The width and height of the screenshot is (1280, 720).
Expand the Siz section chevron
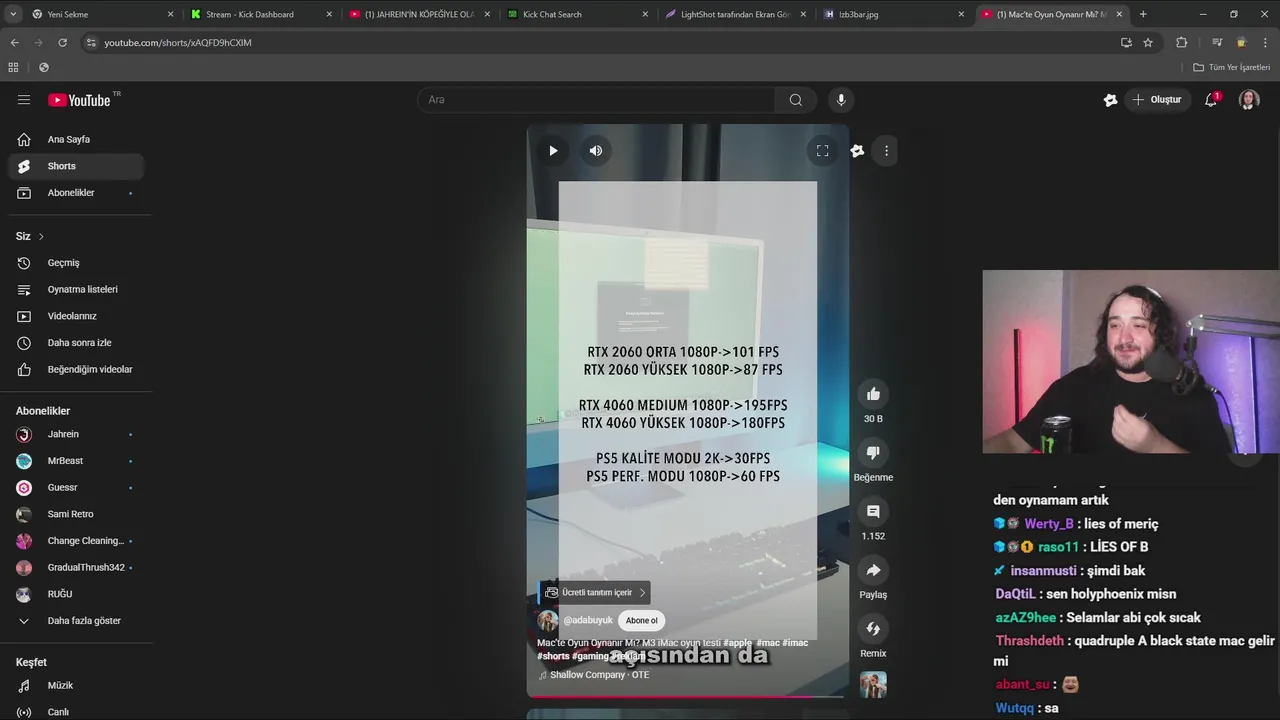point(41,237)
